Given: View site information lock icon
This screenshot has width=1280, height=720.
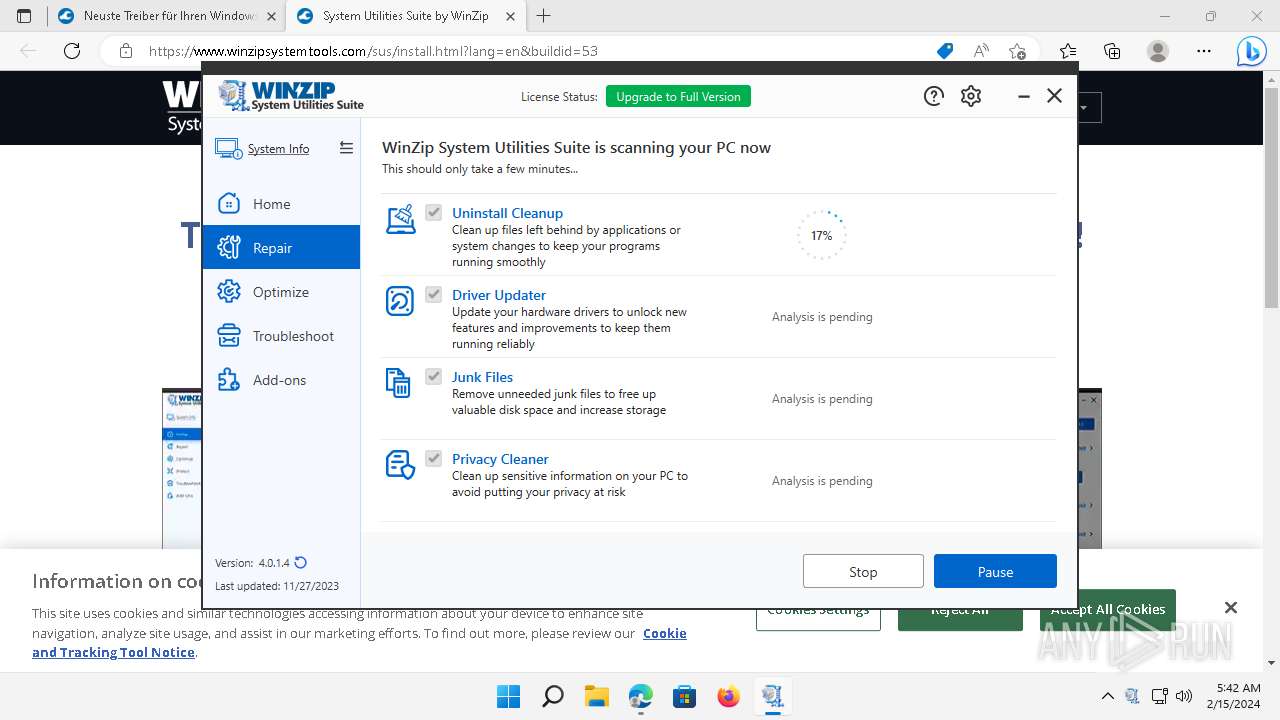Looking at the screenshot, I should 126,51.
